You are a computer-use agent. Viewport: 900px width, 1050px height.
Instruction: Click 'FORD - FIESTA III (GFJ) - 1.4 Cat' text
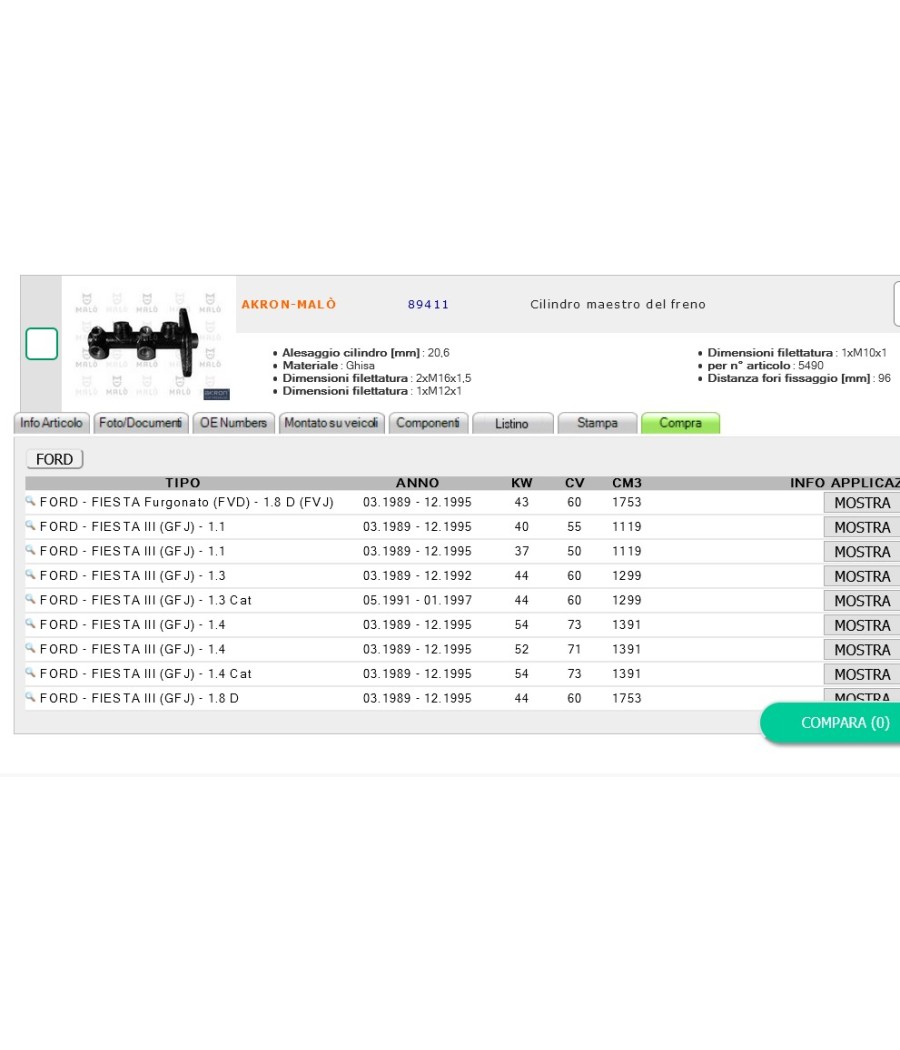[x=146, y=674]
